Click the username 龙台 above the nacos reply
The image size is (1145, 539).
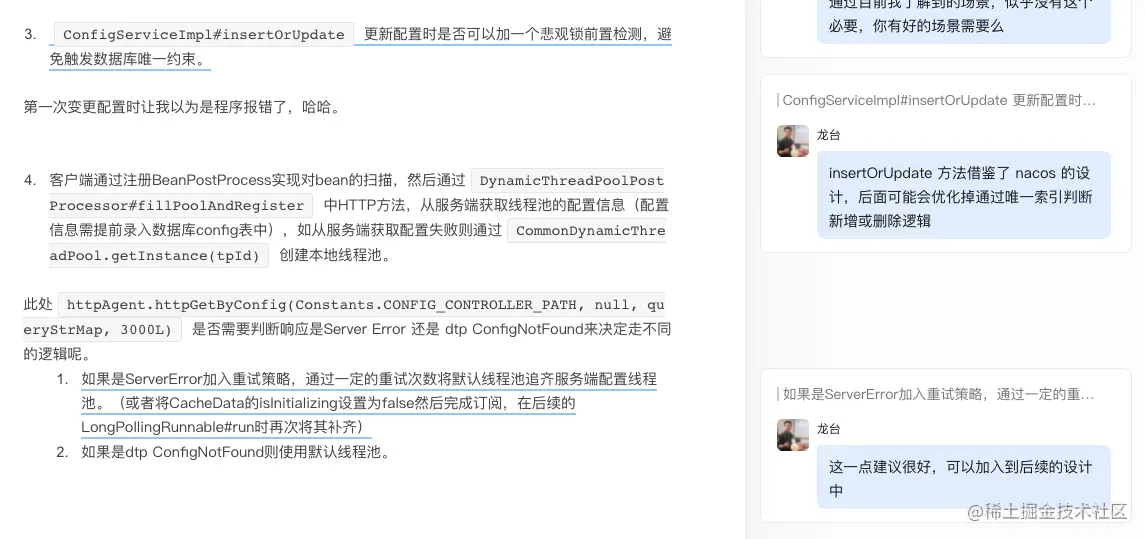828,136
